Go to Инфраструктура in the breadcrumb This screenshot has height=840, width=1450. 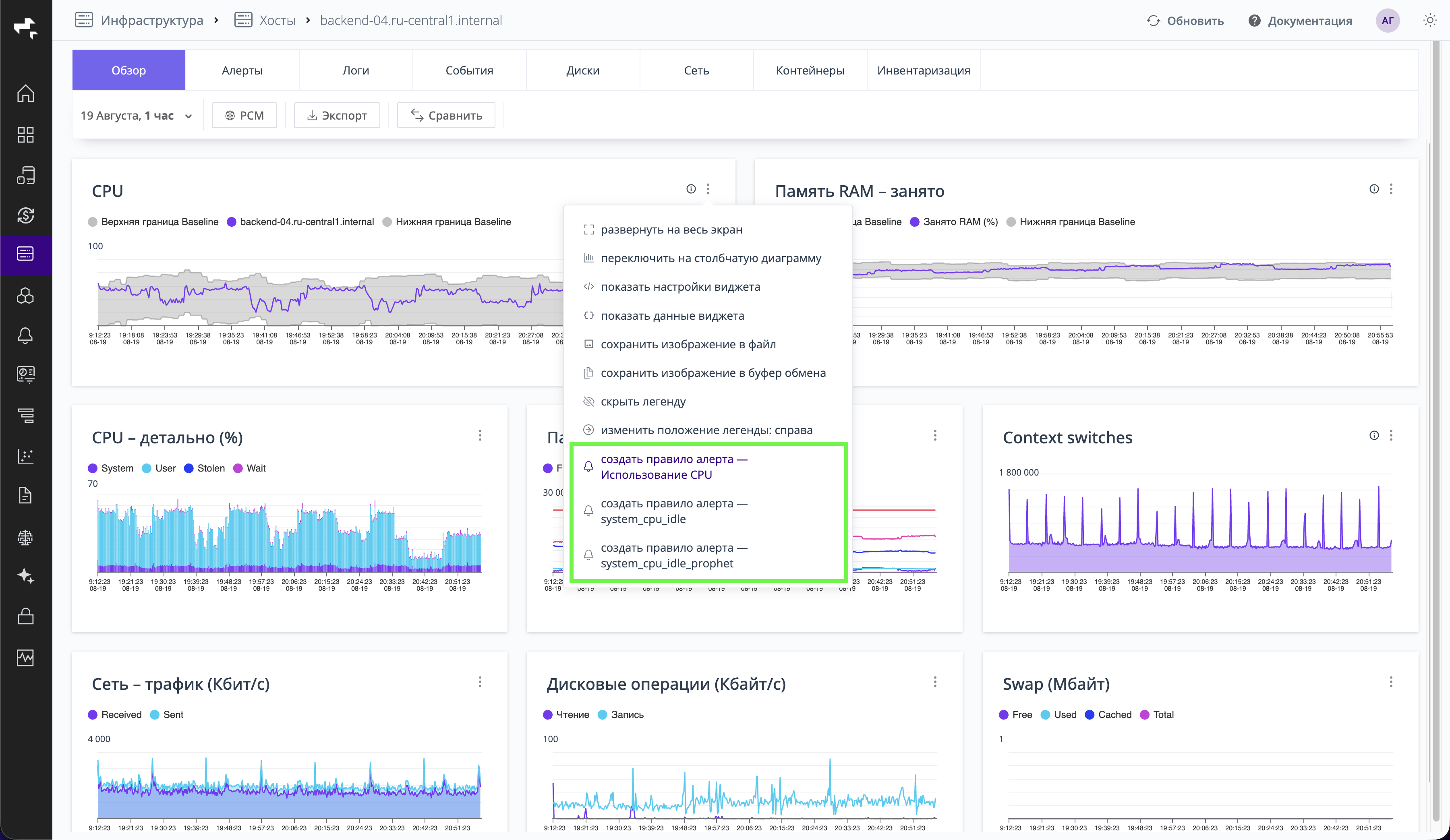point(139,21)
